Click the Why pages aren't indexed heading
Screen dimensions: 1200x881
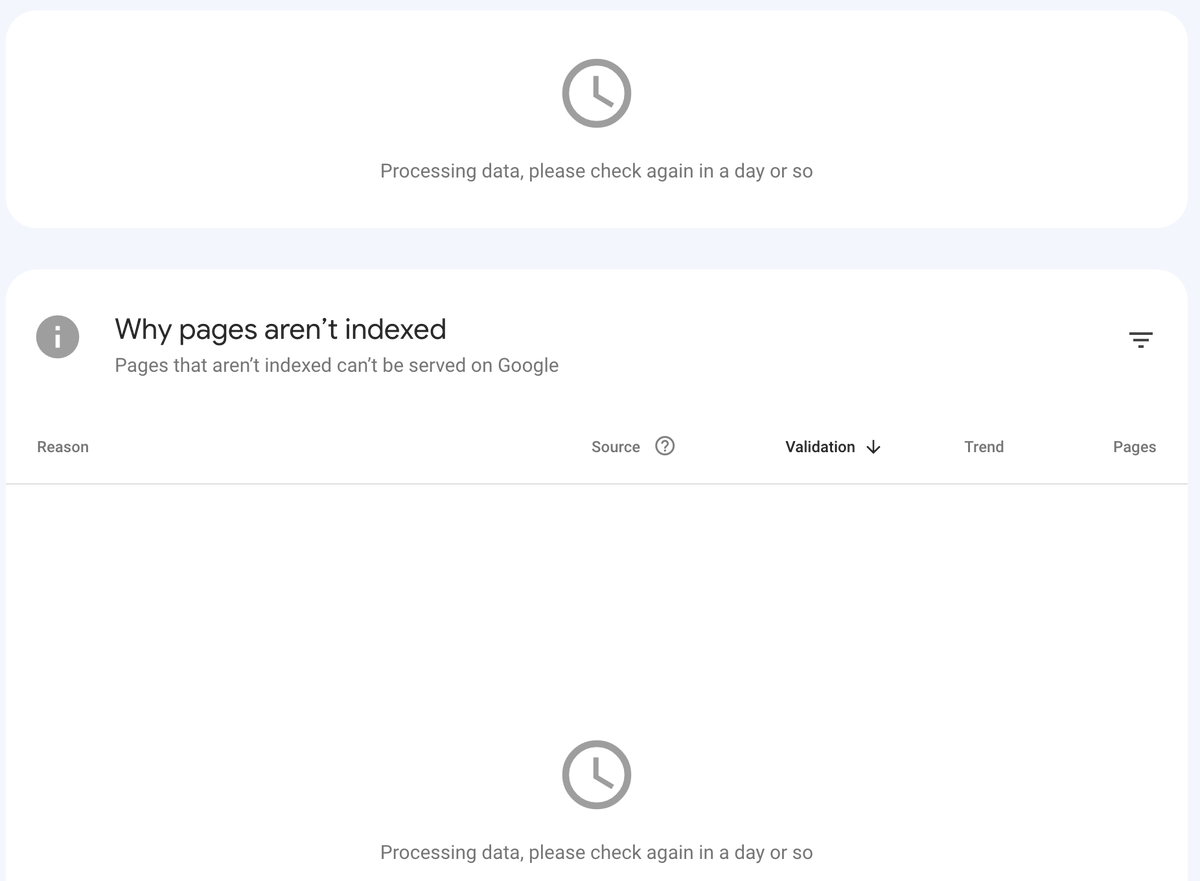tap(281, 329)
